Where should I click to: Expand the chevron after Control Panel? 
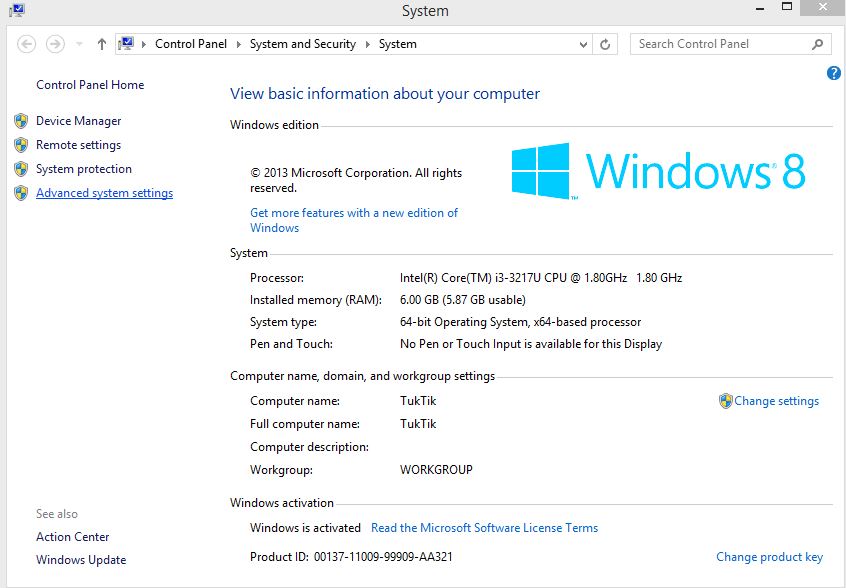pos(238,44)
